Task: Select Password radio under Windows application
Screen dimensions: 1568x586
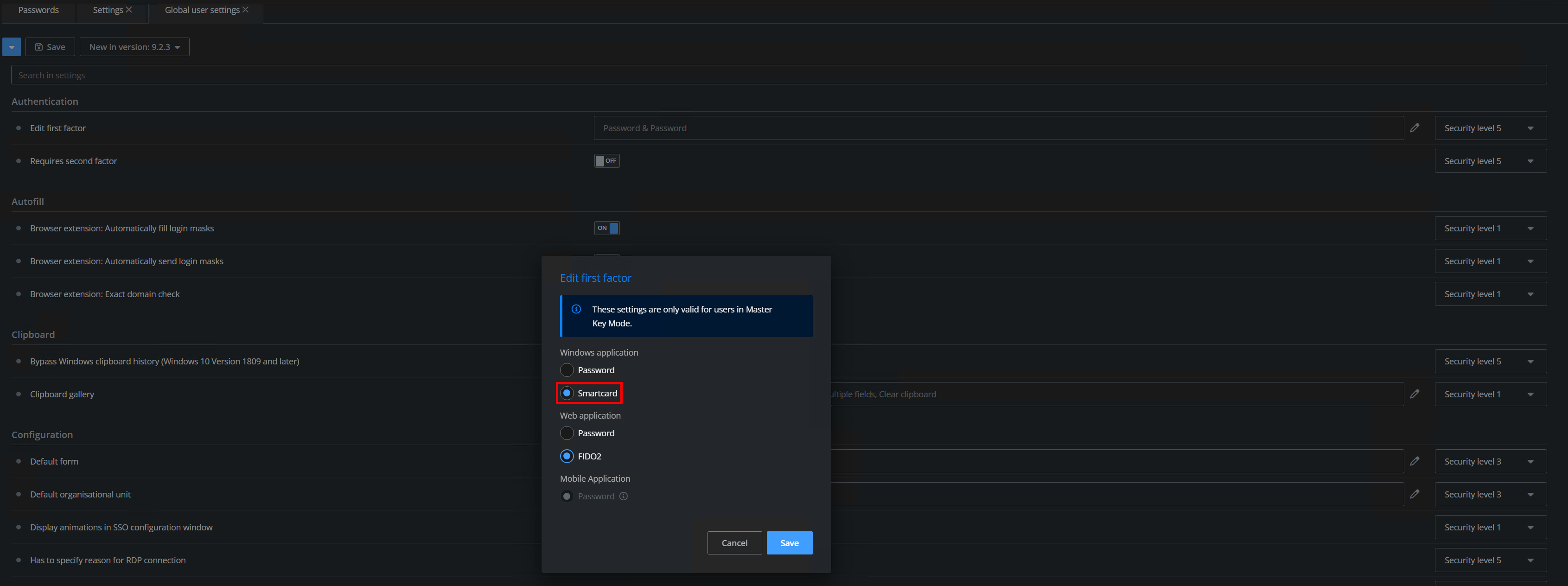Action: (x=567, y=370)
